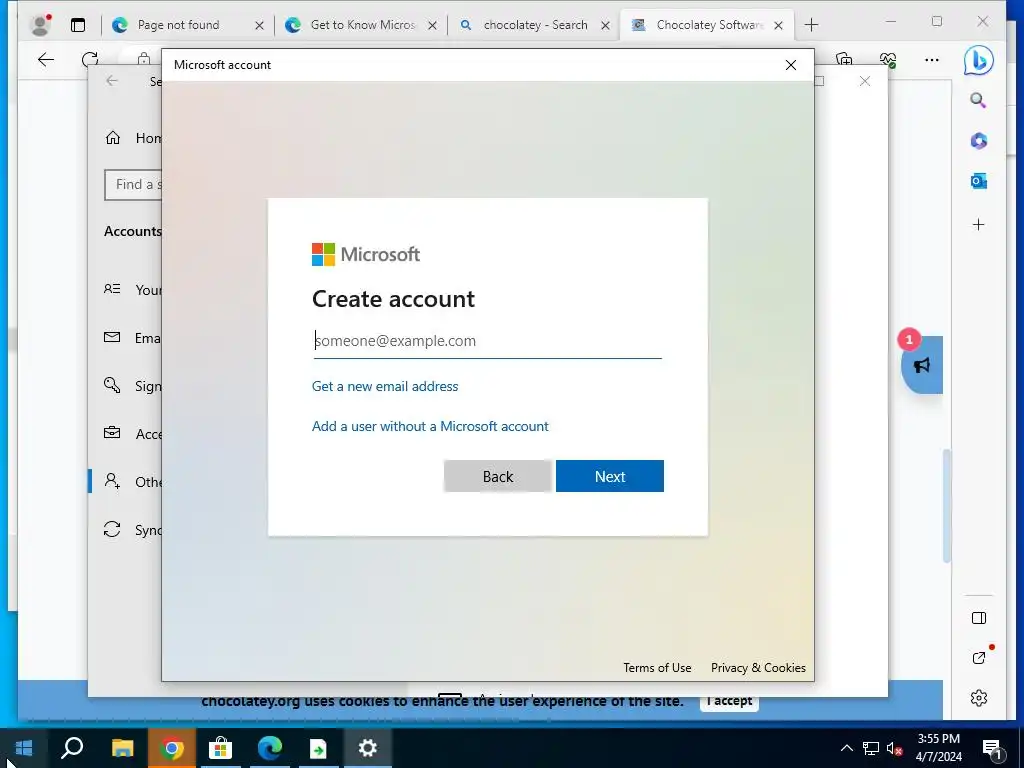Viewport: 1024px width, 768px height.
Task: Open Google Chrome from taskbar
Action: [171, 748]
